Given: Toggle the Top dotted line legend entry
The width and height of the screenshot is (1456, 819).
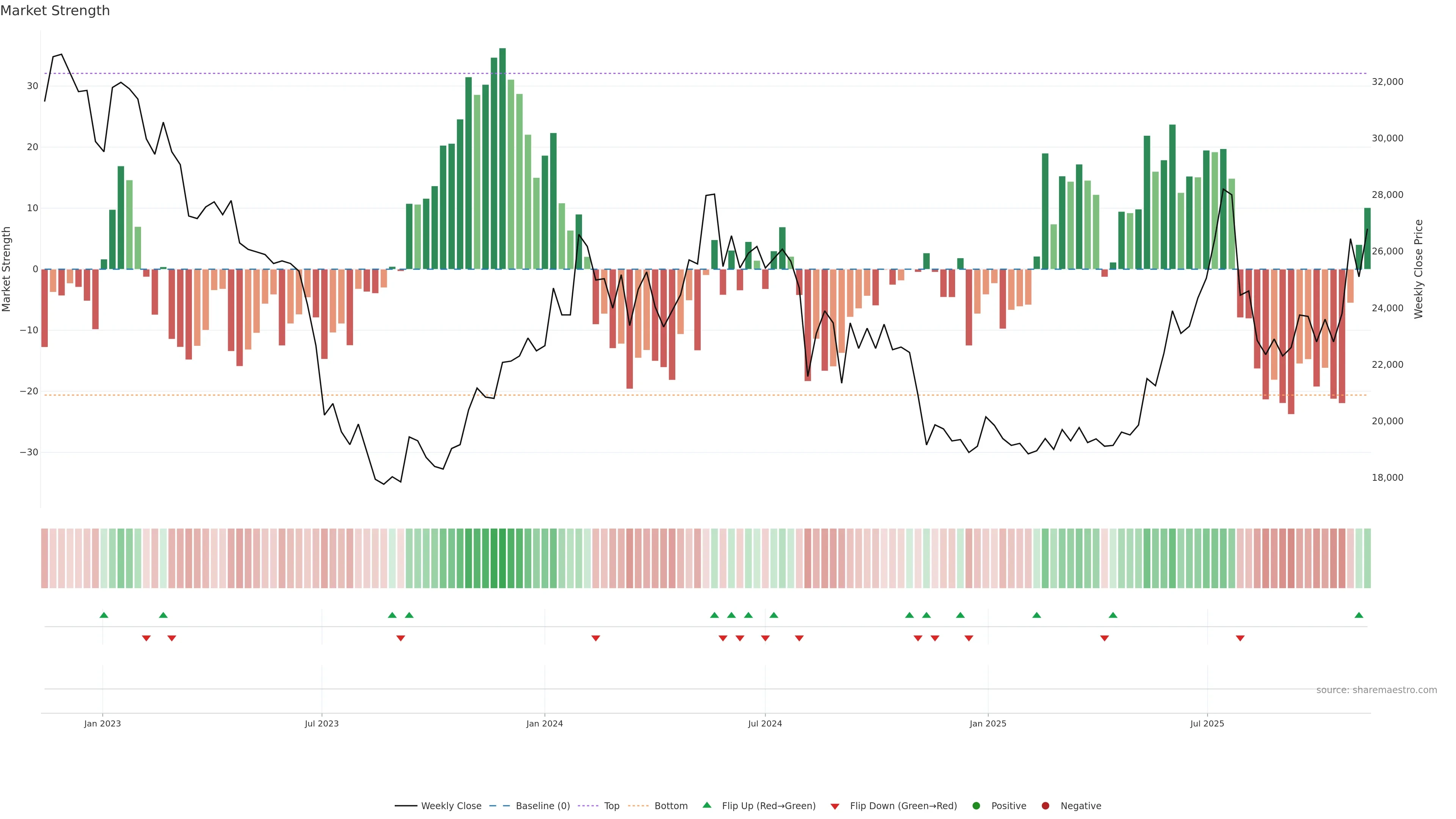Looking at the screenshot, I should [x=612, y=805].
